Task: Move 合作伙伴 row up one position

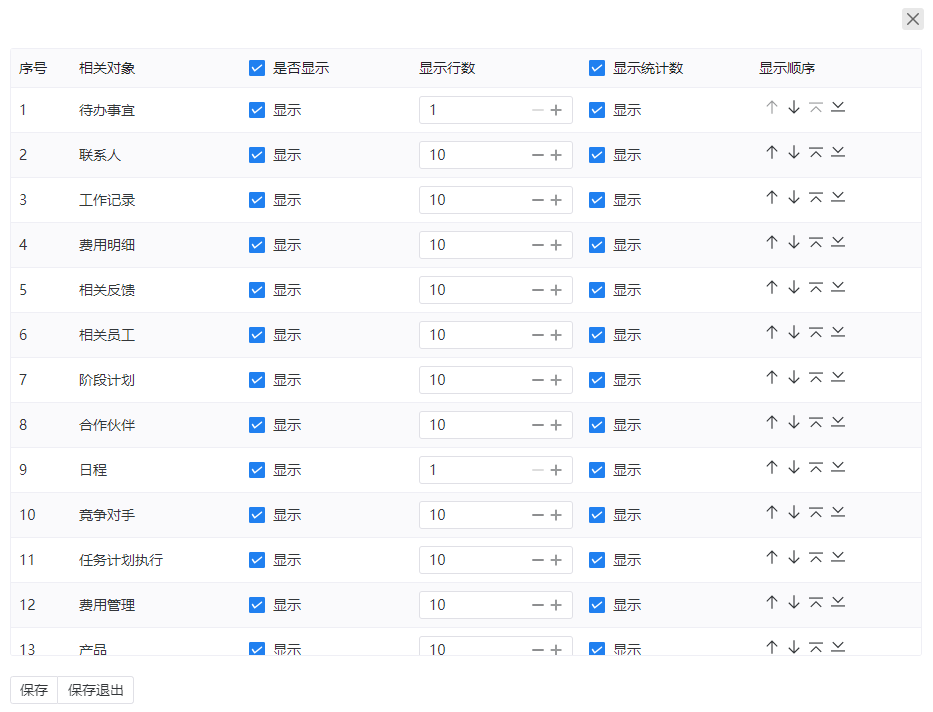Action: (x=772, y=423)
